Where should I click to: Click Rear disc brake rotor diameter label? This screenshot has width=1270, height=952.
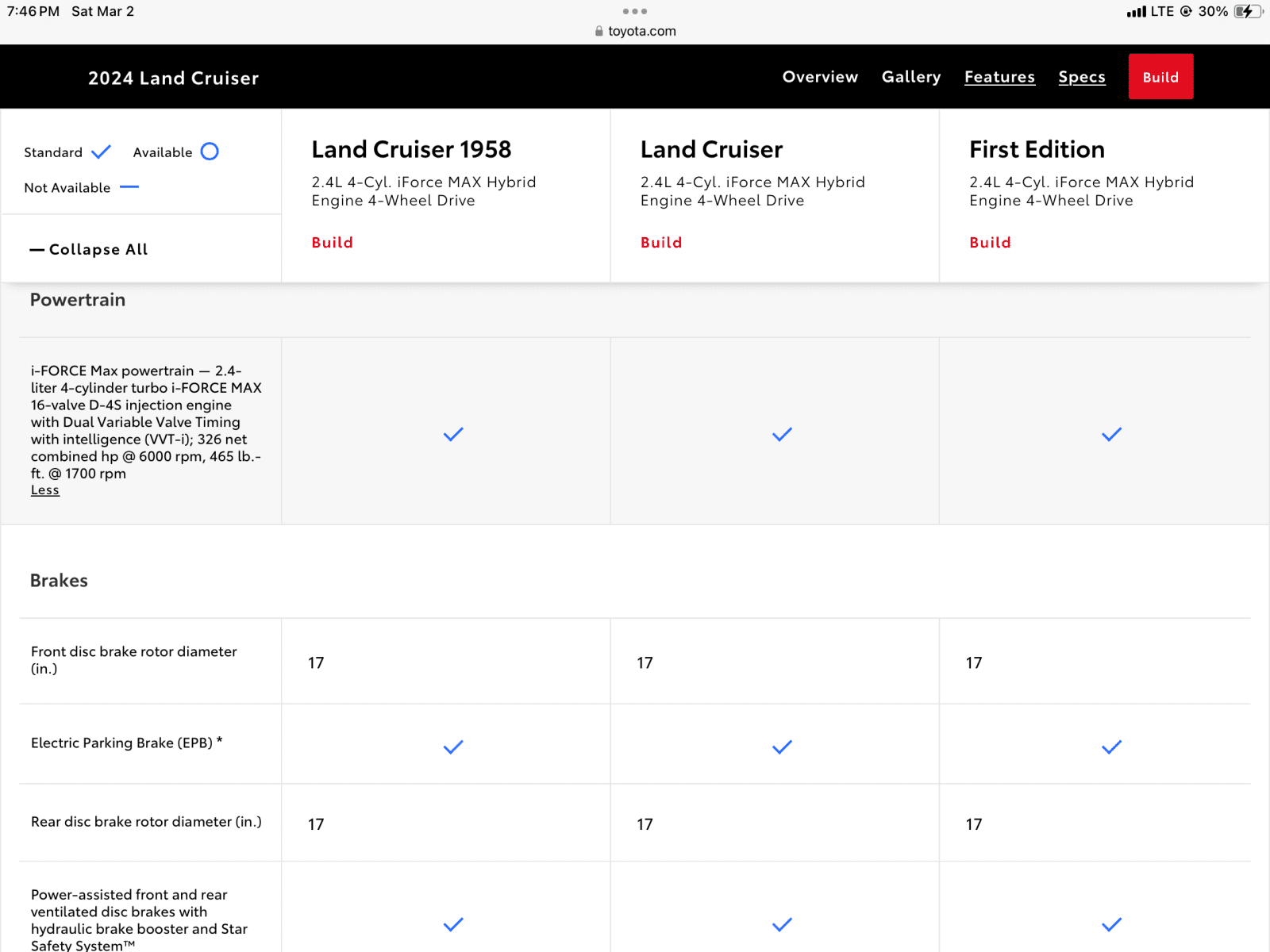click(146, 822)
